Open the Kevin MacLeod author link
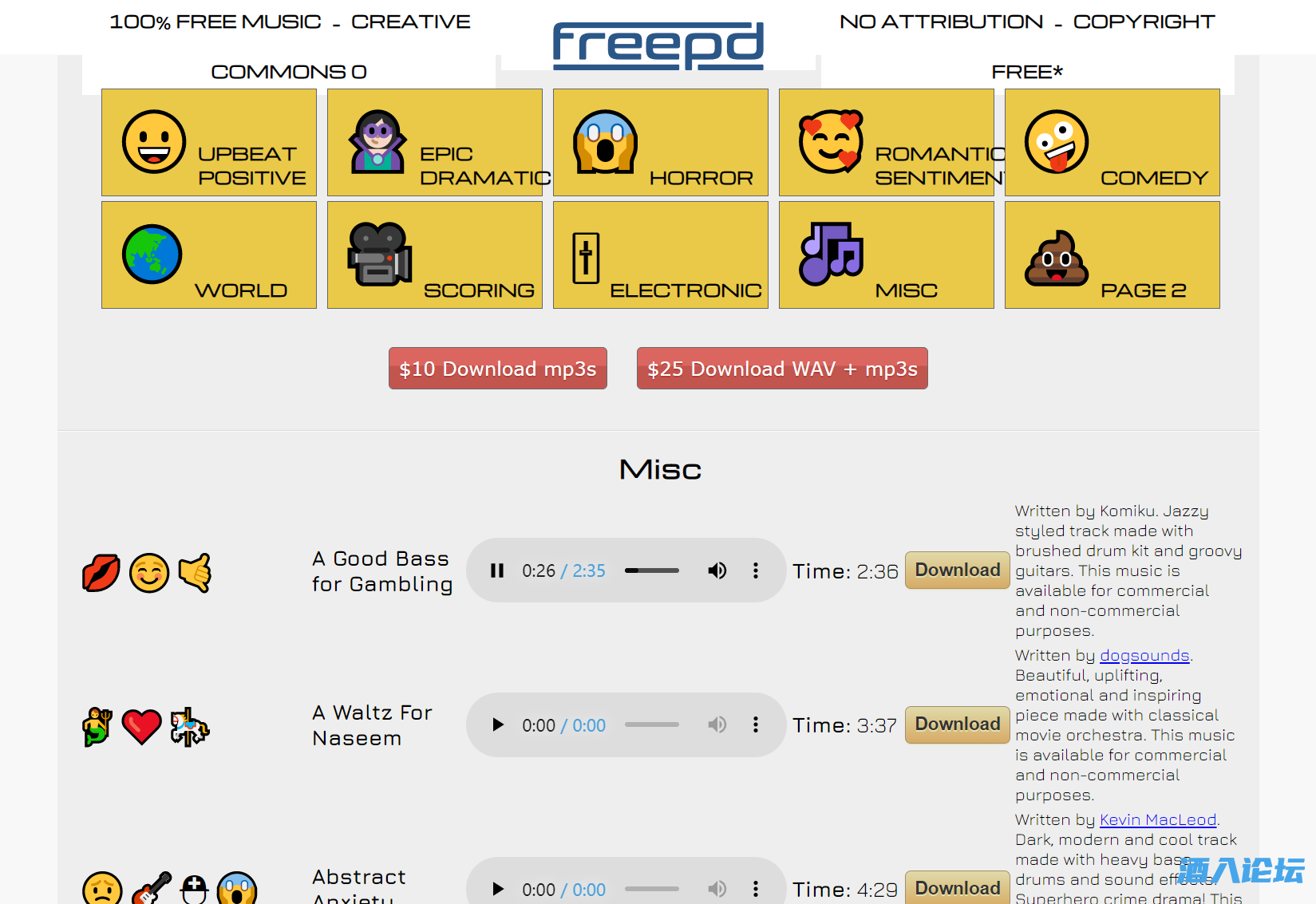 [1158, 819]
